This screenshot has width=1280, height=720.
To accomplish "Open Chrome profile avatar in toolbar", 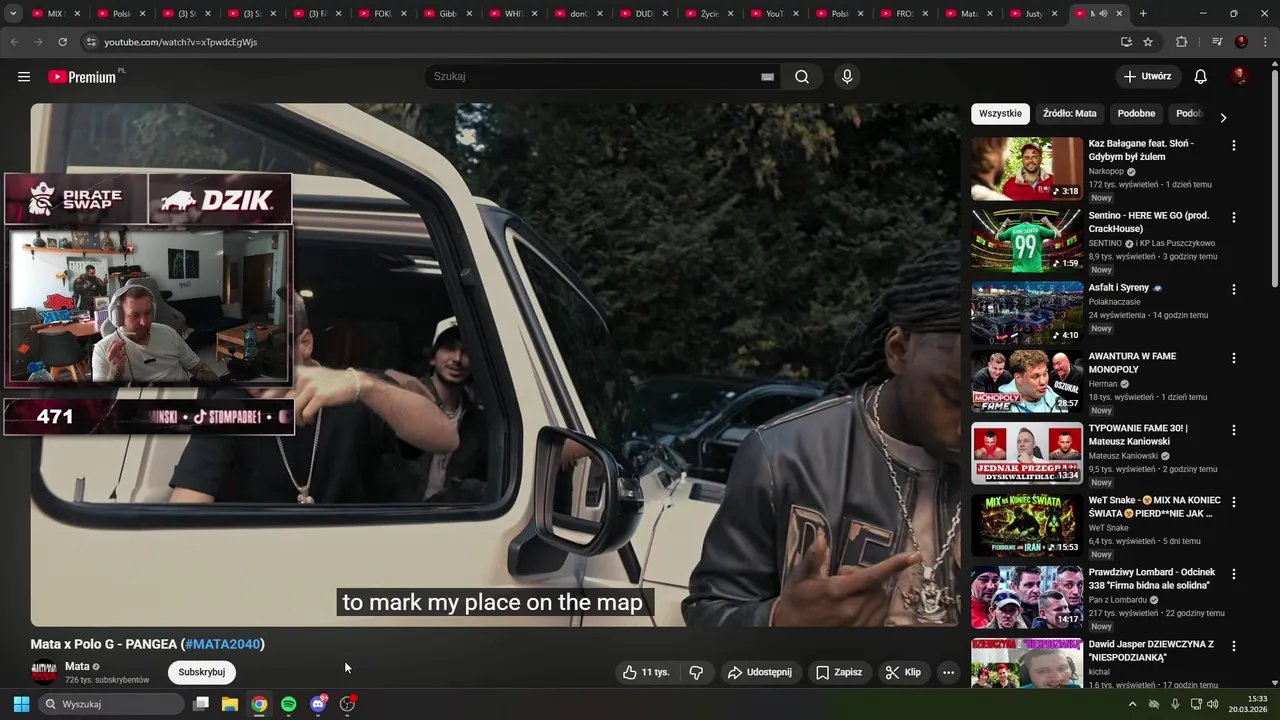I will (1241, 42).
